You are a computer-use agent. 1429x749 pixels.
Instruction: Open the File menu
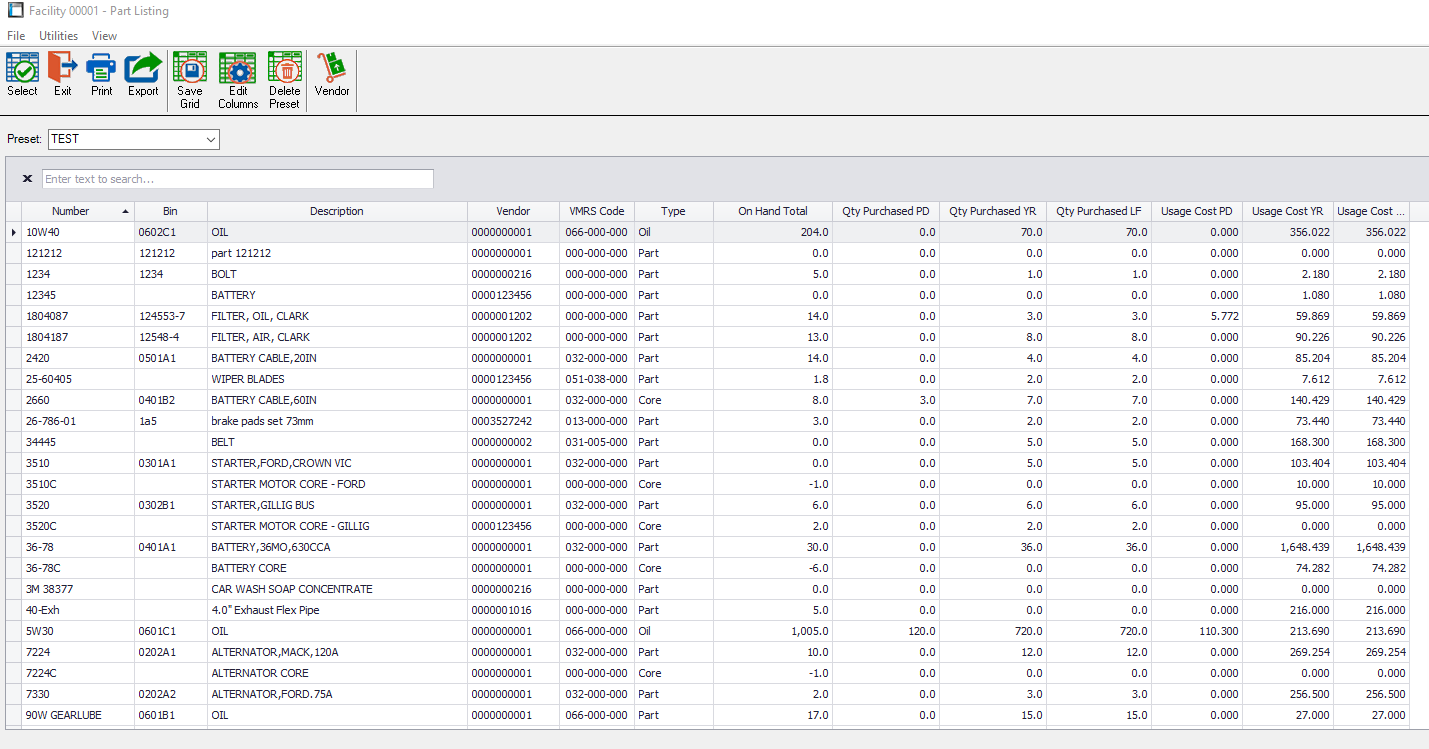[x=16, y=36]
